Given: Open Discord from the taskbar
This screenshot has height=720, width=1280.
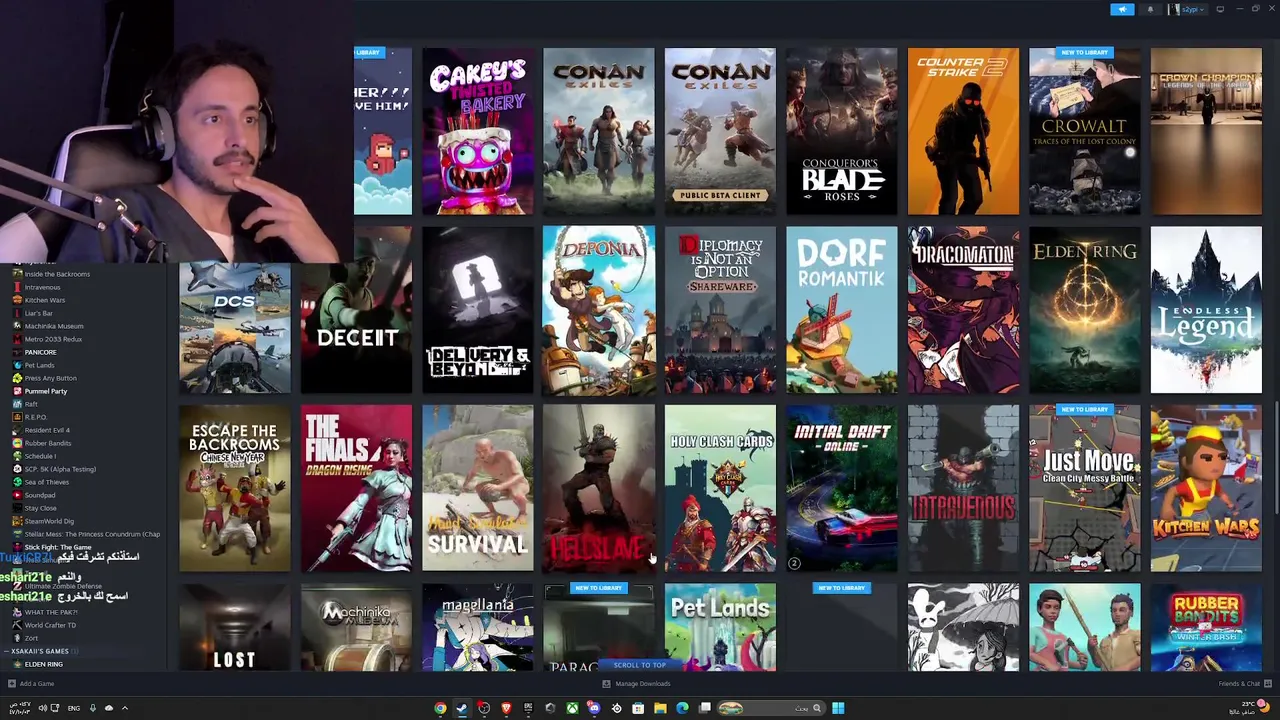Looking at the screenshot, I should tap(594, 708).
